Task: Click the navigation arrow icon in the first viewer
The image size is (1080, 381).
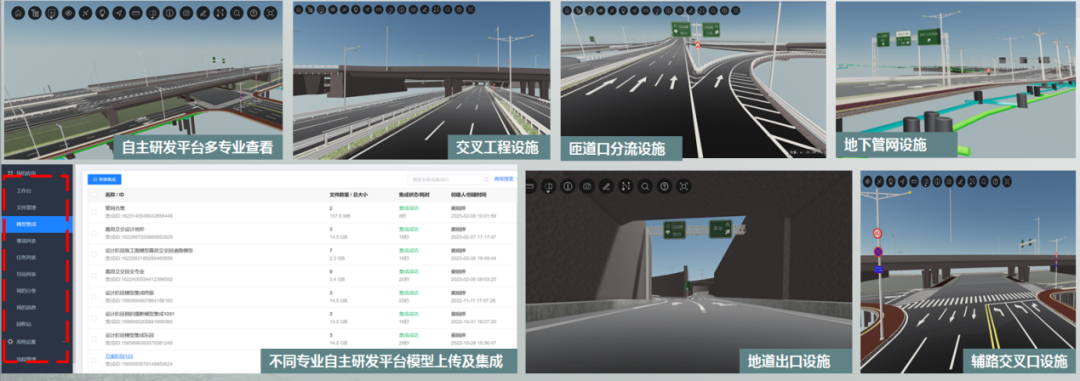Action: click(x=119, y=13)
